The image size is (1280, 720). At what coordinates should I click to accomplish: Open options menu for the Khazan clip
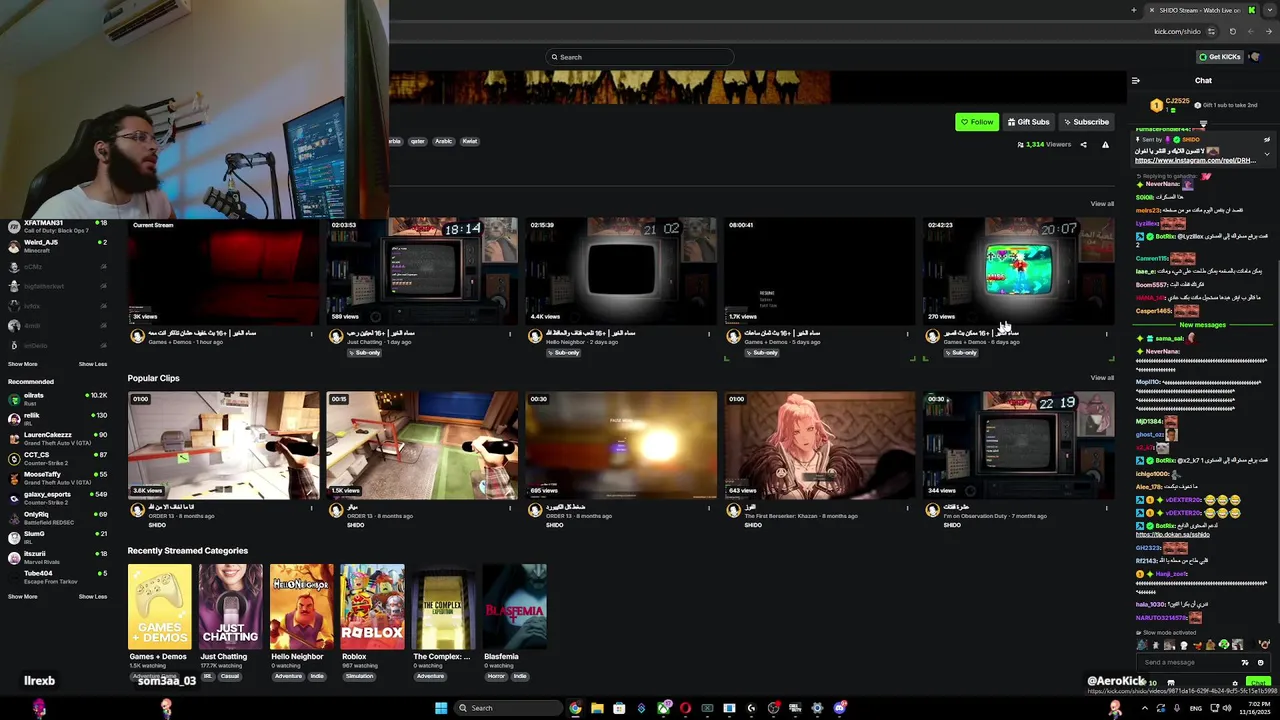tap(908, 508)
